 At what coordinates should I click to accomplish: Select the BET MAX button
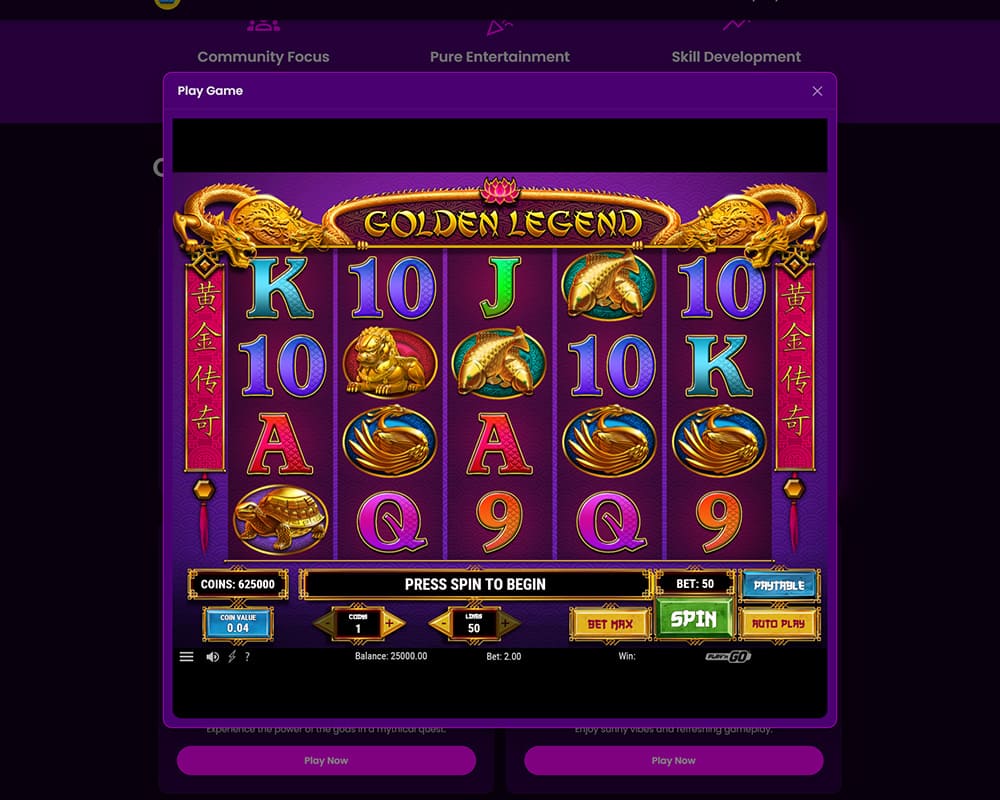point(610,624)
